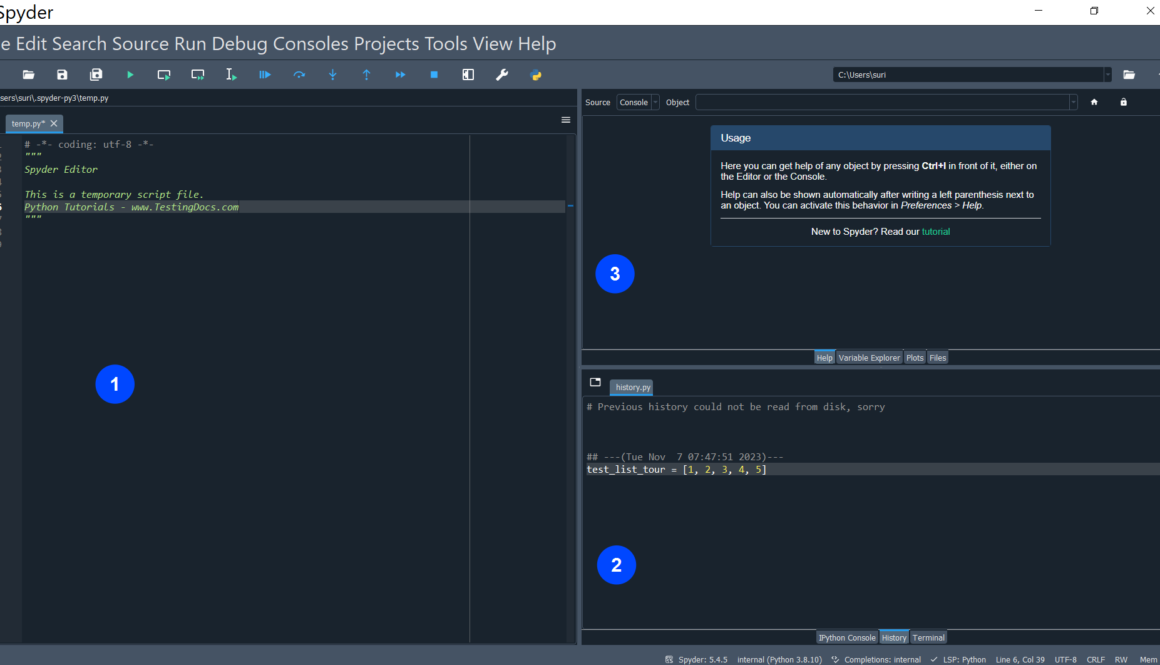Click the Step into function icon
1160x665 pixels.
click(x=333, y=75)
